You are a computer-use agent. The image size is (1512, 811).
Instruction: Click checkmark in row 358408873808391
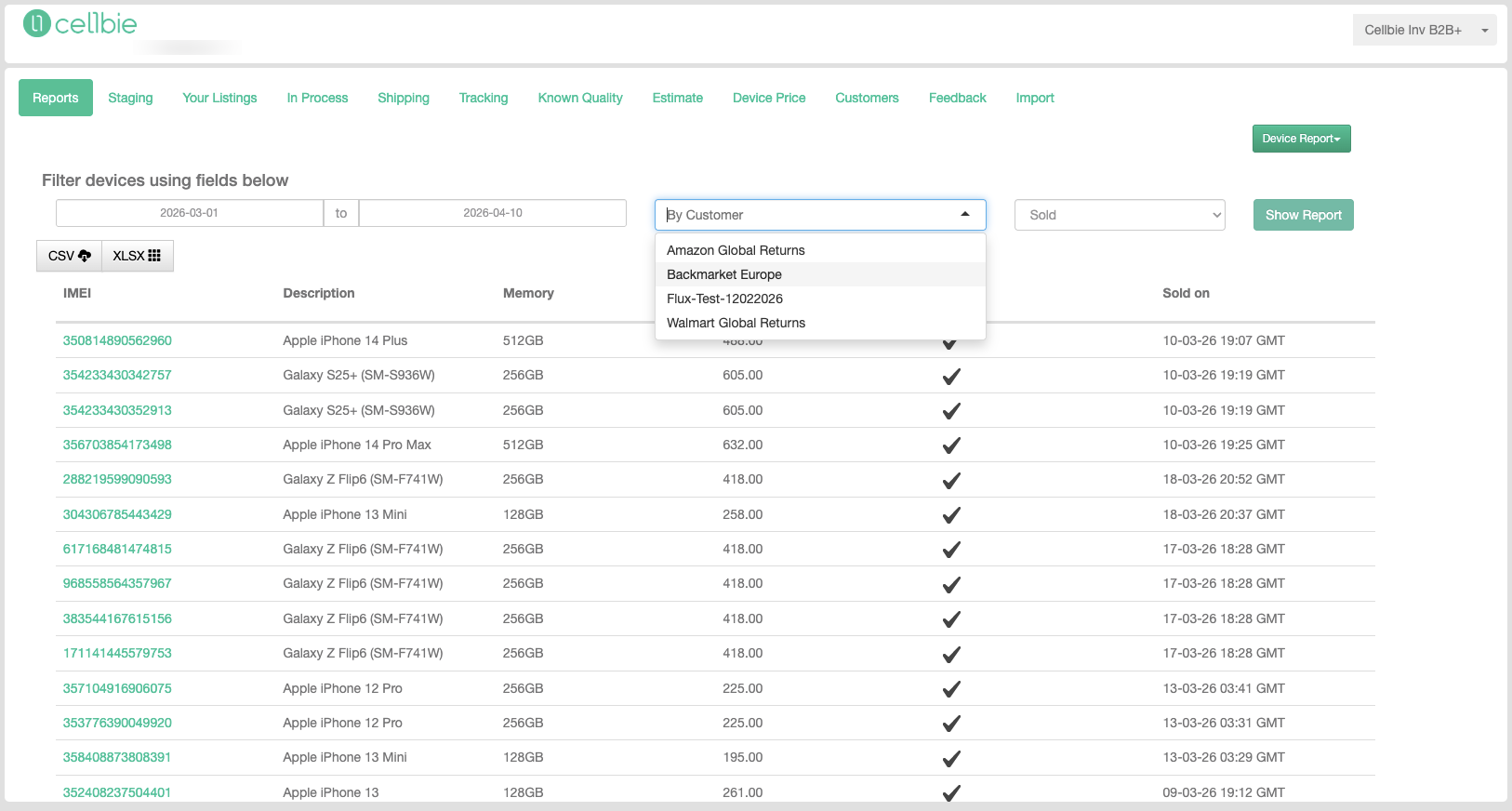tap(951, 759)
